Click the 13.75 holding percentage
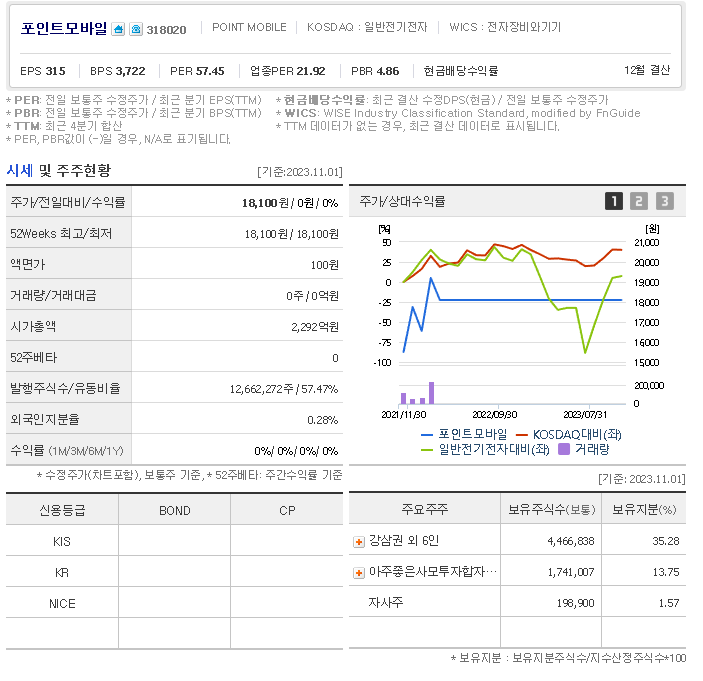703x681 pixels. [666, 572]
